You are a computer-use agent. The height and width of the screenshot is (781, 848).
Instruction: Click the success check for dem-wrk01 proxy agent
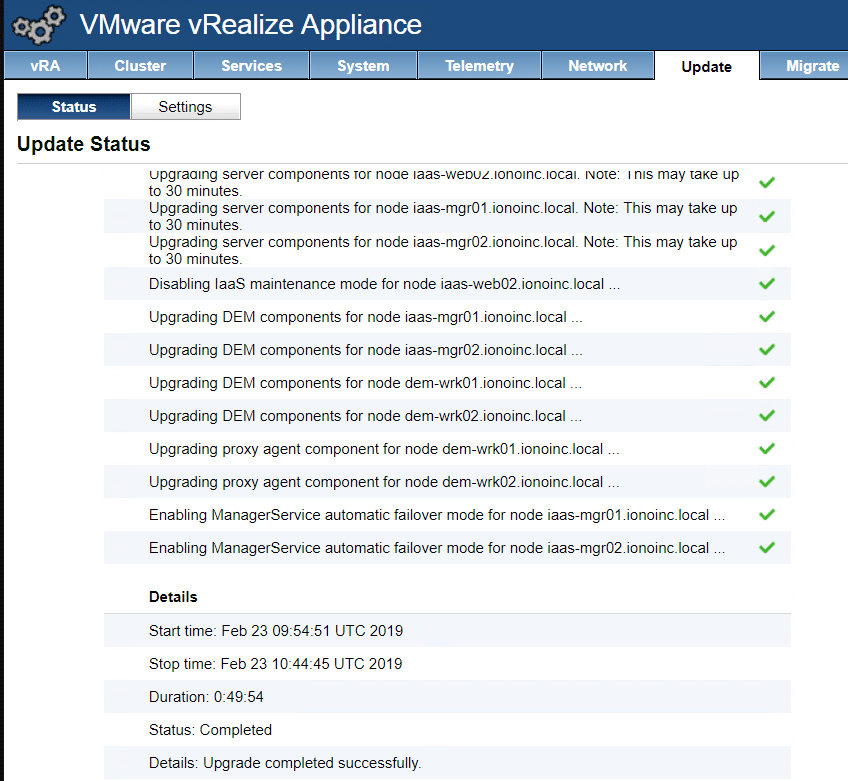(767, 448)
